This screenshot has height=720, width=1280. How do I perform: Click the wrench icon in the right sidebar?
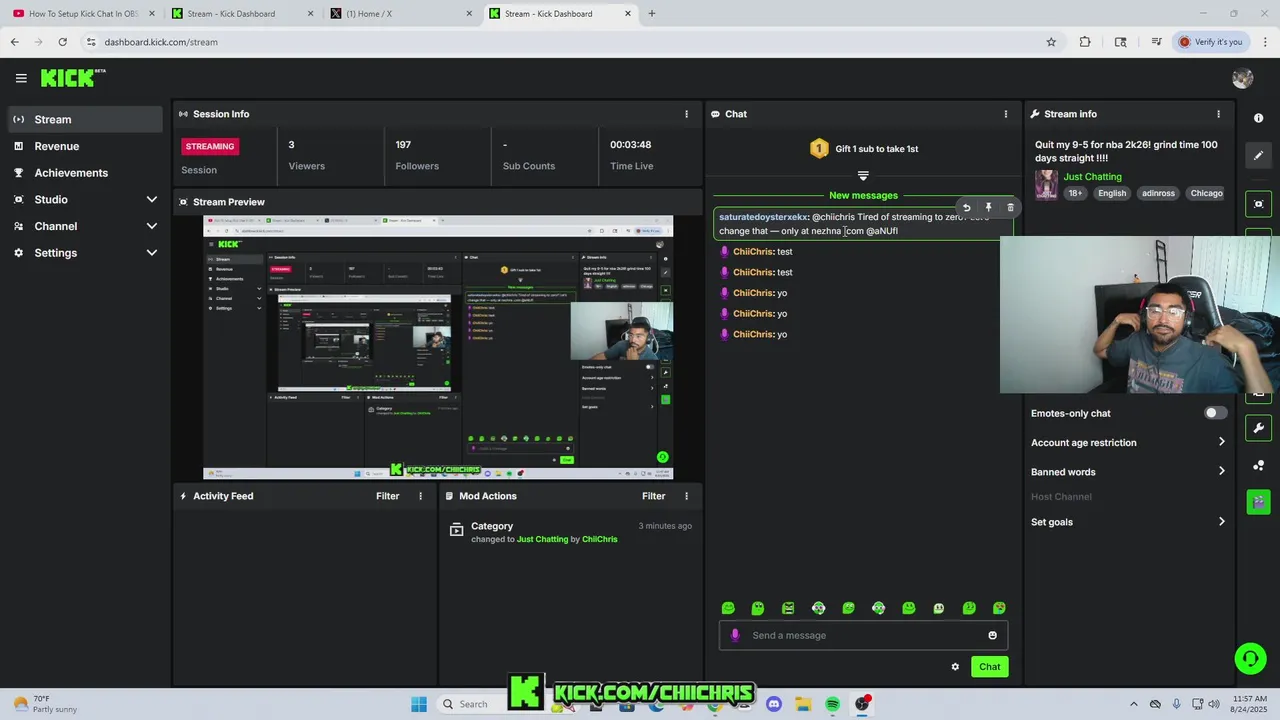[x=1258, y=428]
